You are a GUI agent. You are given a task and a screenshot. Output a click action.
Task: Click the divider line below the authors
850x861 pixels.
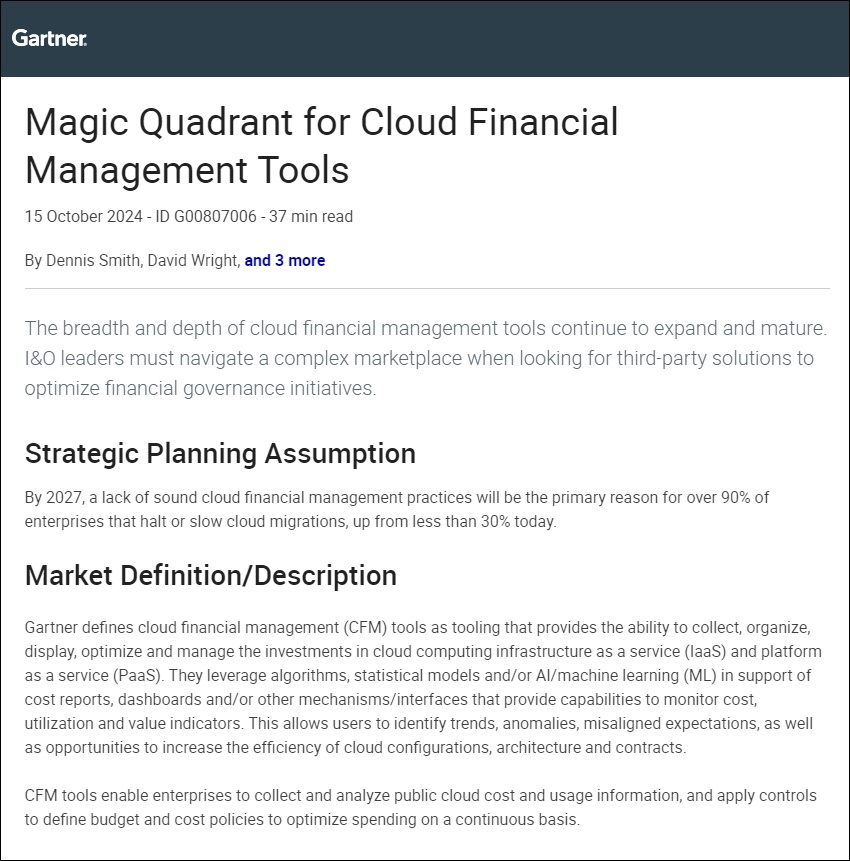click(x=427, y=288)
